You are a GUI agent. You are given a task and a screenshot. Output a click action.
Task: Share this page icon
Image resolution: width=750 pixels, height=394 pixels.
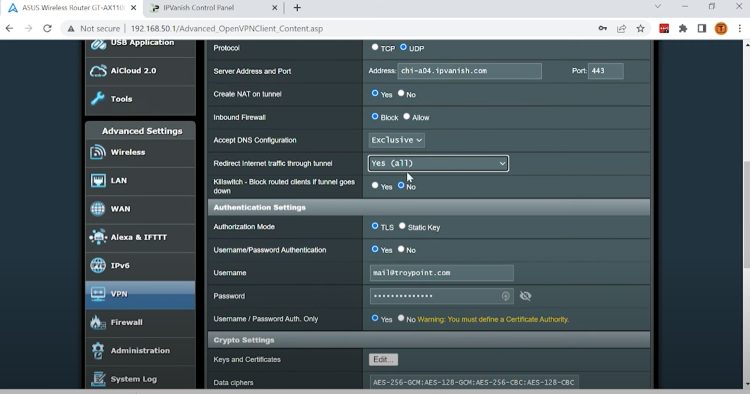621,29
